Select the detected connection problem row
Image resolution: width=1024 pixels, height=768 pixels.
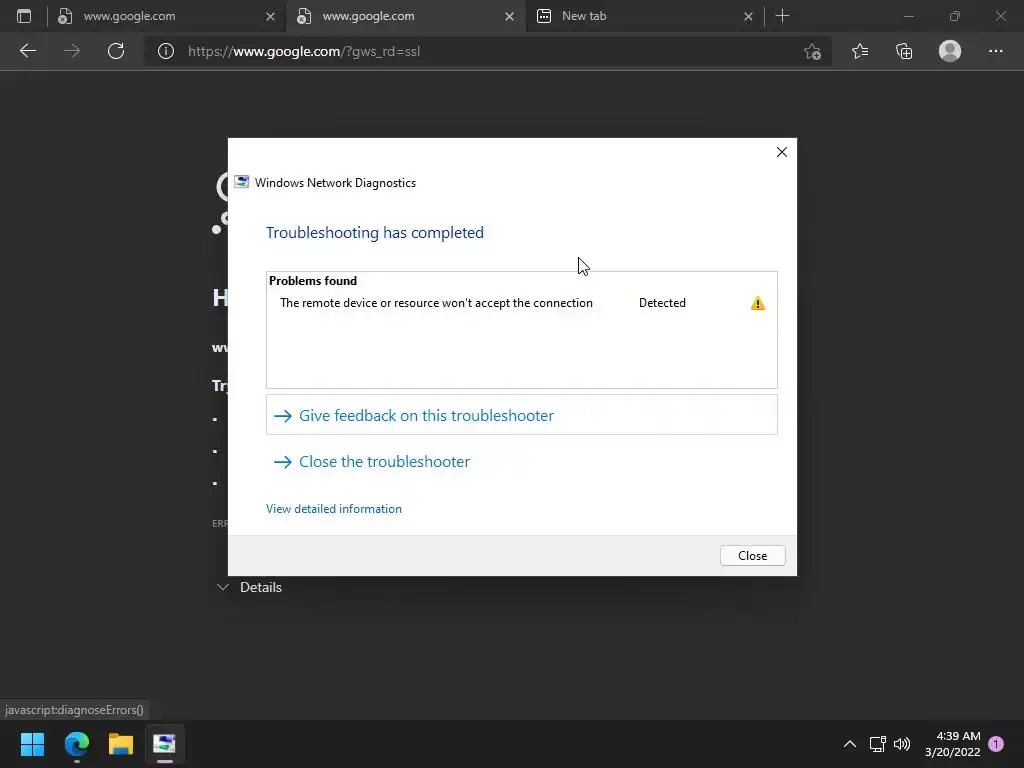click(x=522, y=303)
